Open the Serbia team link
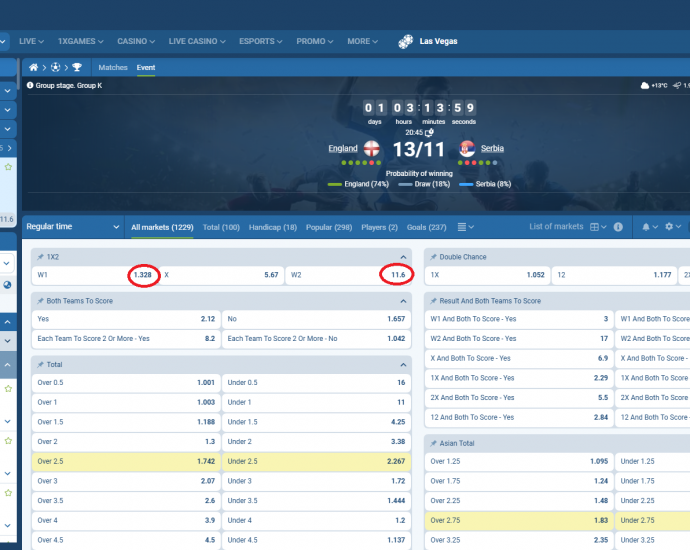The image size is (690, 550). point(492,148)
